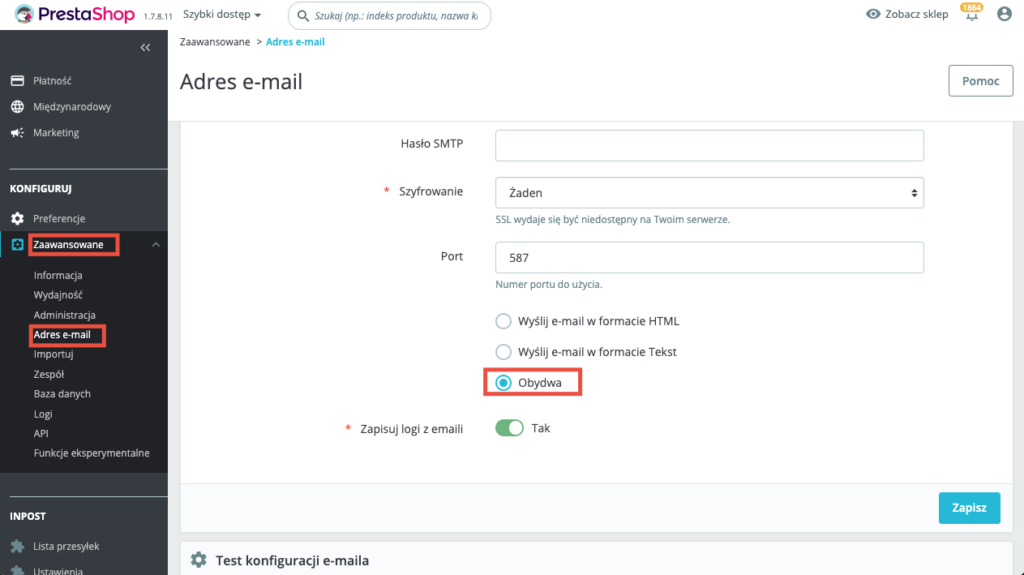1024x575 pixels.
Task: Select Wyślij e-mail w formacie Tekst
Action: tap(503, 352)
